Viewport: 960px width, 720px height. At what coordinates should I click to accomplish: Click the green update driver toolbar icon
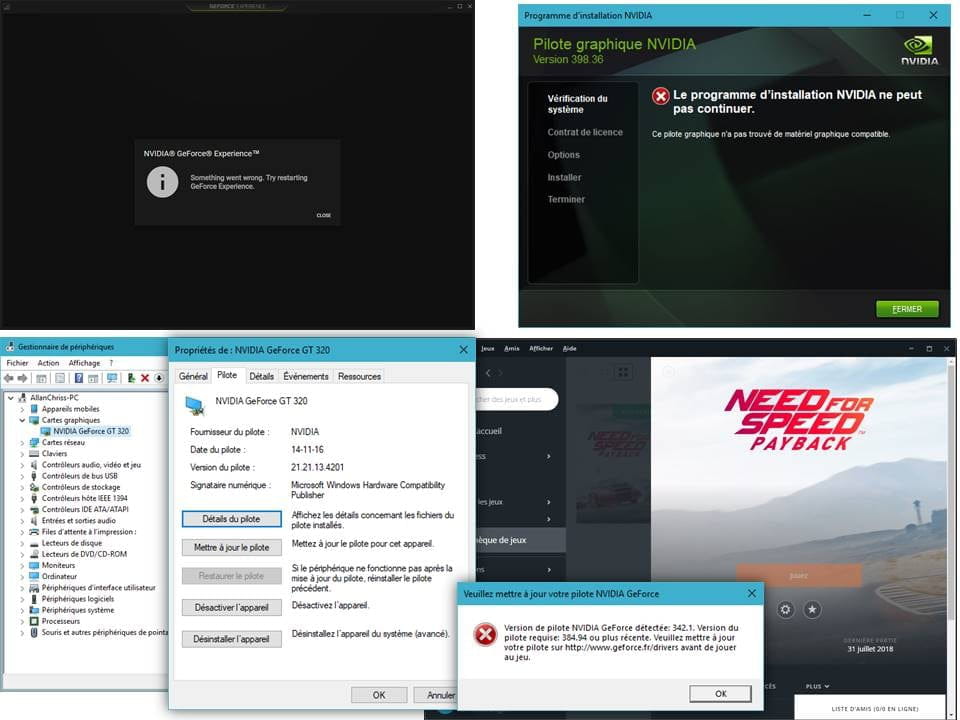pos(131,378)
